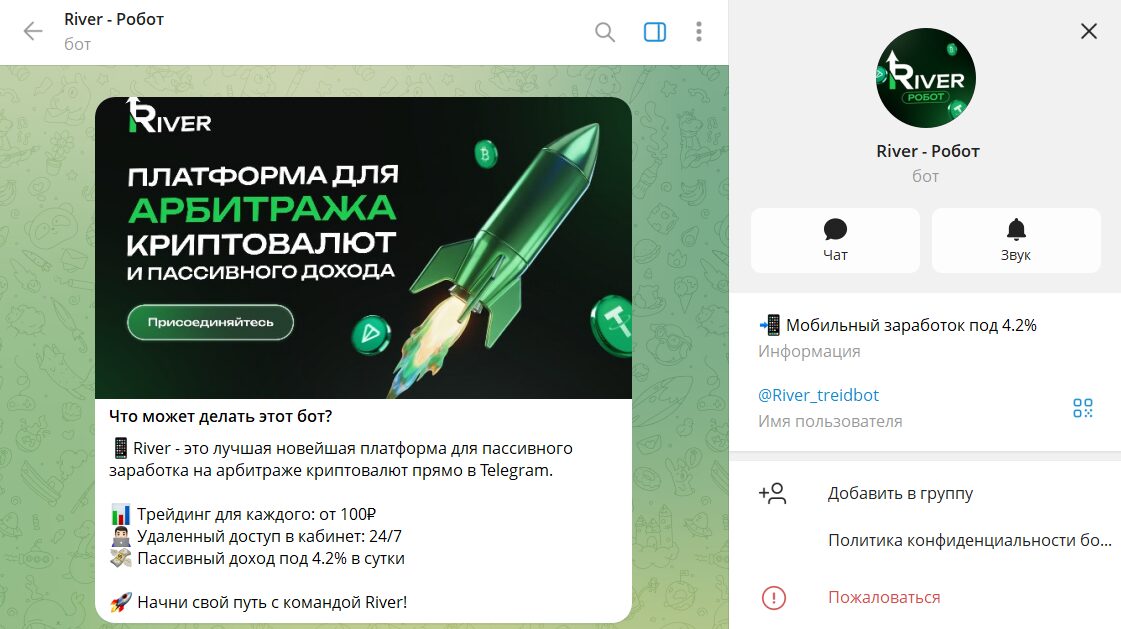Select Добавить в группу option
The image size is (1121, 629).
(900, 493)
